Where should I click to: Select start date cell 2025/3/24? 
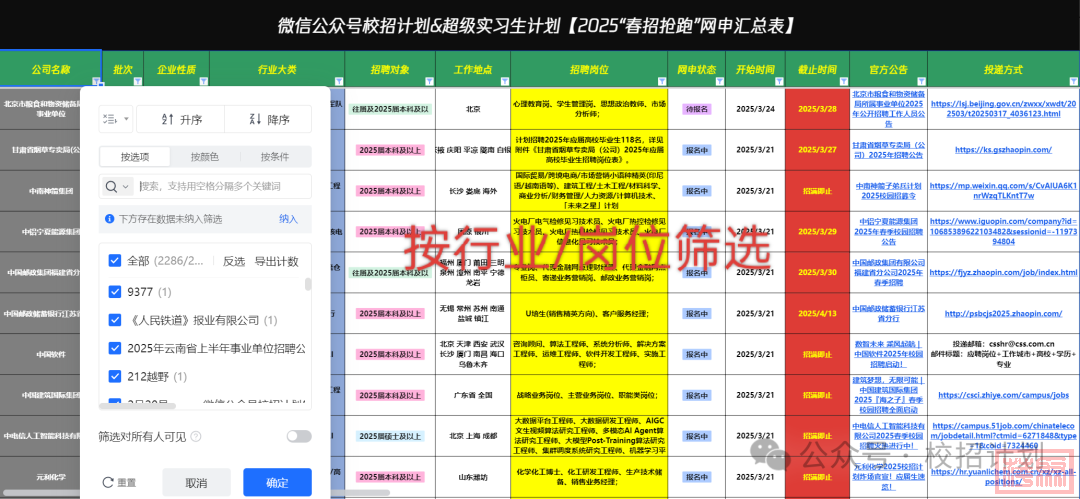756,109
